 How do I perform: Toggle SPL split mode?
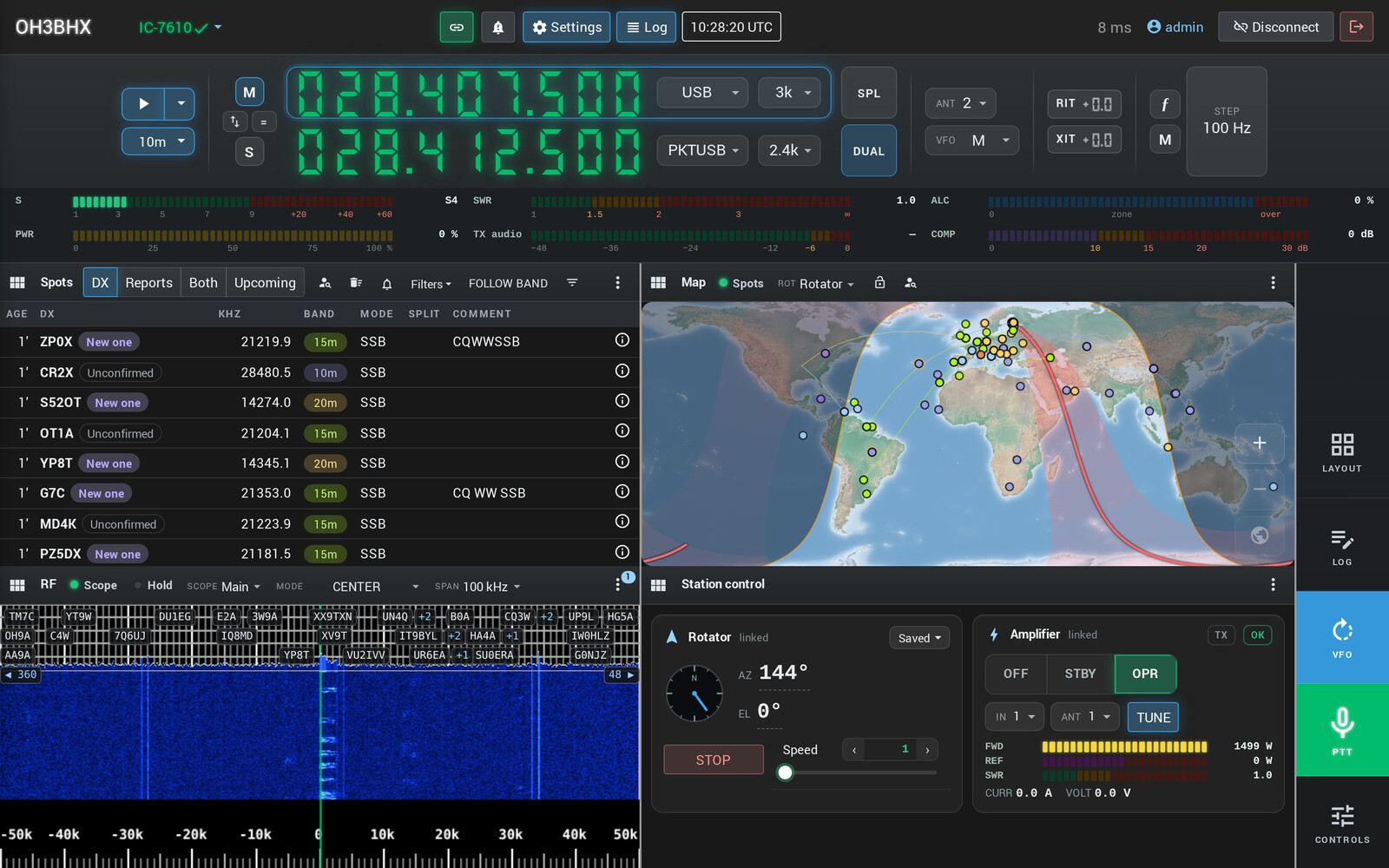point(869,93)
